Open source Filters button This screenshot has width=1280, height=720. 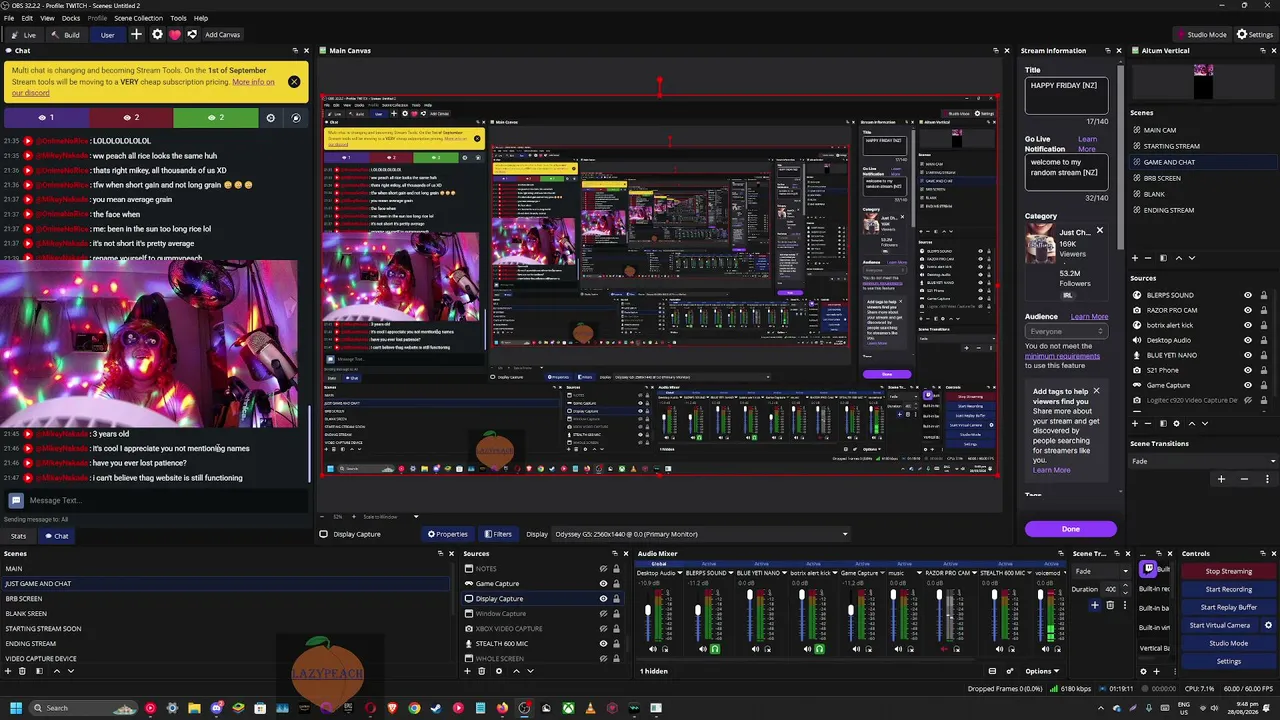(498, 534)
